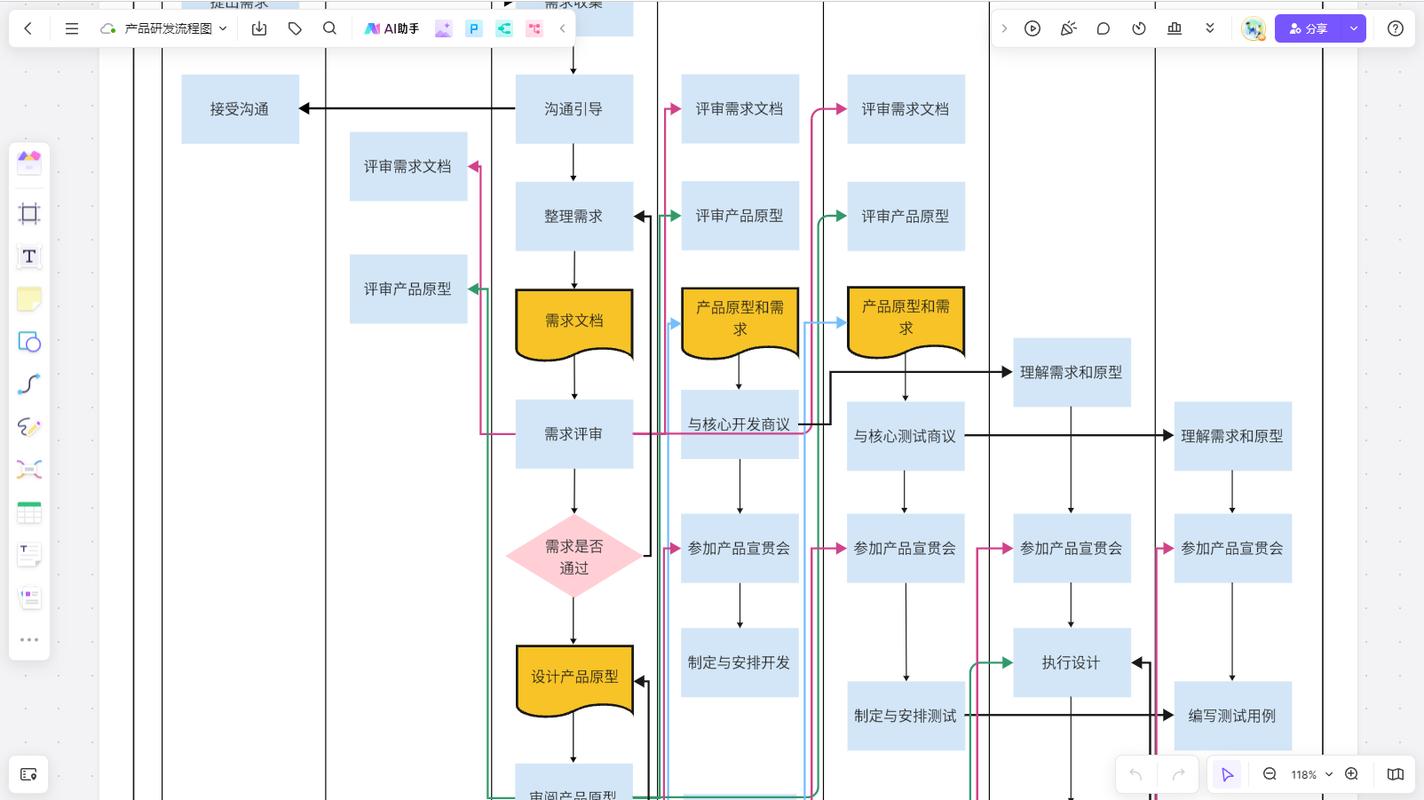The height and width of the screenshot is (800, 1424).
Task: Open more tools via three dots
Action: click(x=29, y=640)
